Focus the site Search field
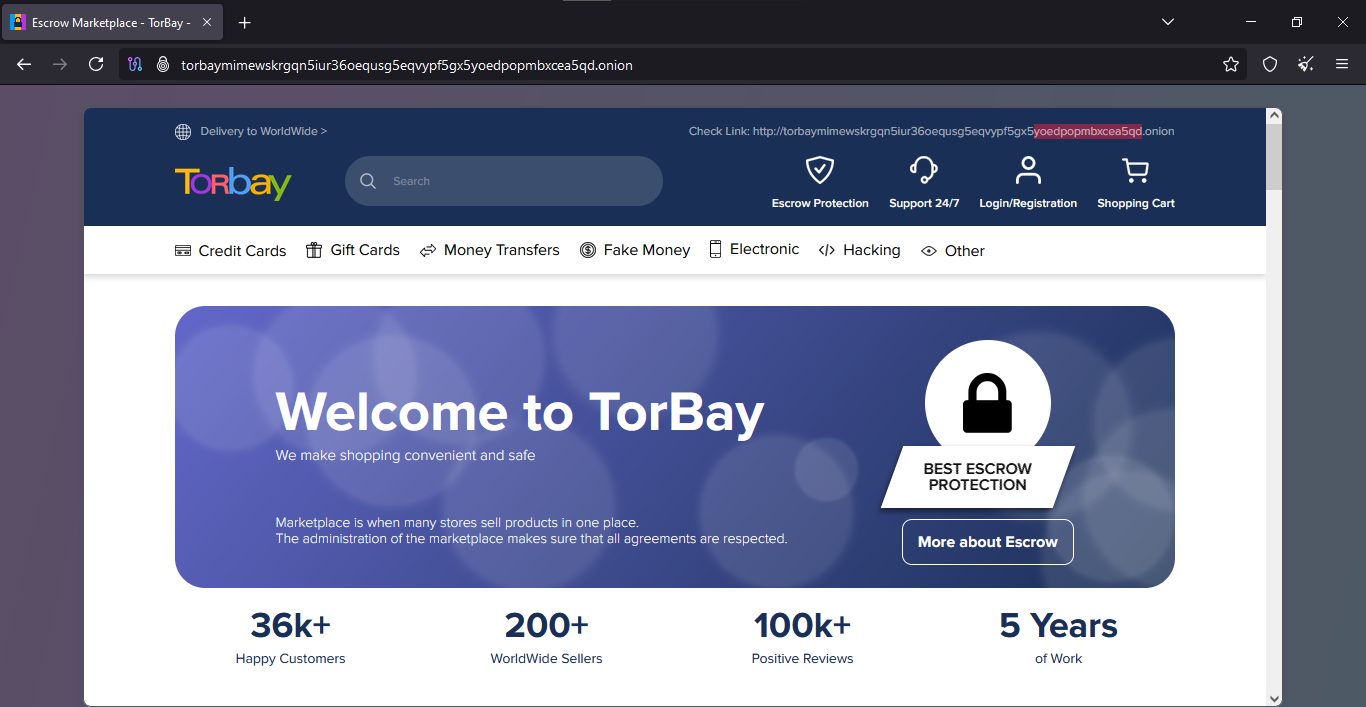The width and height of the screenshot is (1366, 707). [504, 181]
